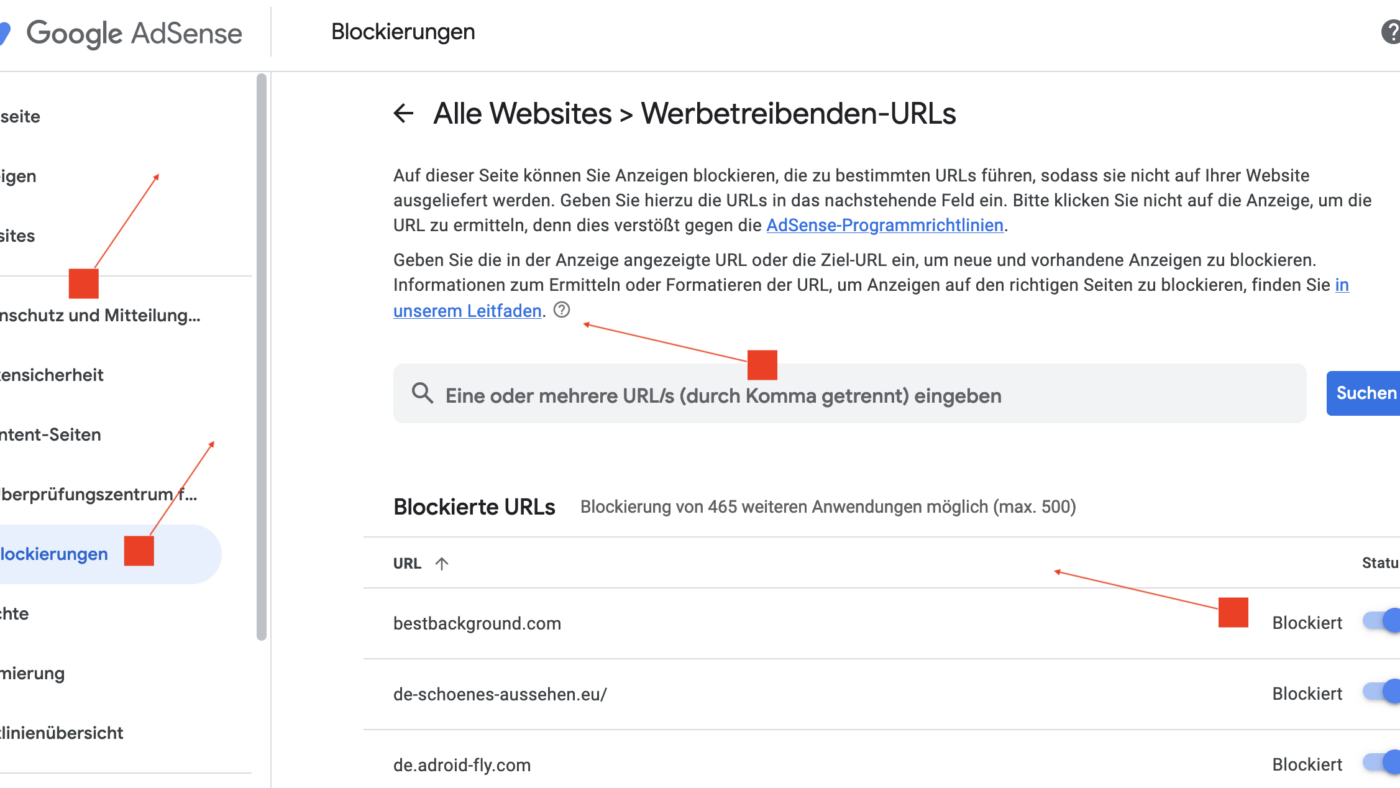Open the AdSense-Programmrichtlinien link
Viewport: 1400px width, 788px height.
(885, 225)
